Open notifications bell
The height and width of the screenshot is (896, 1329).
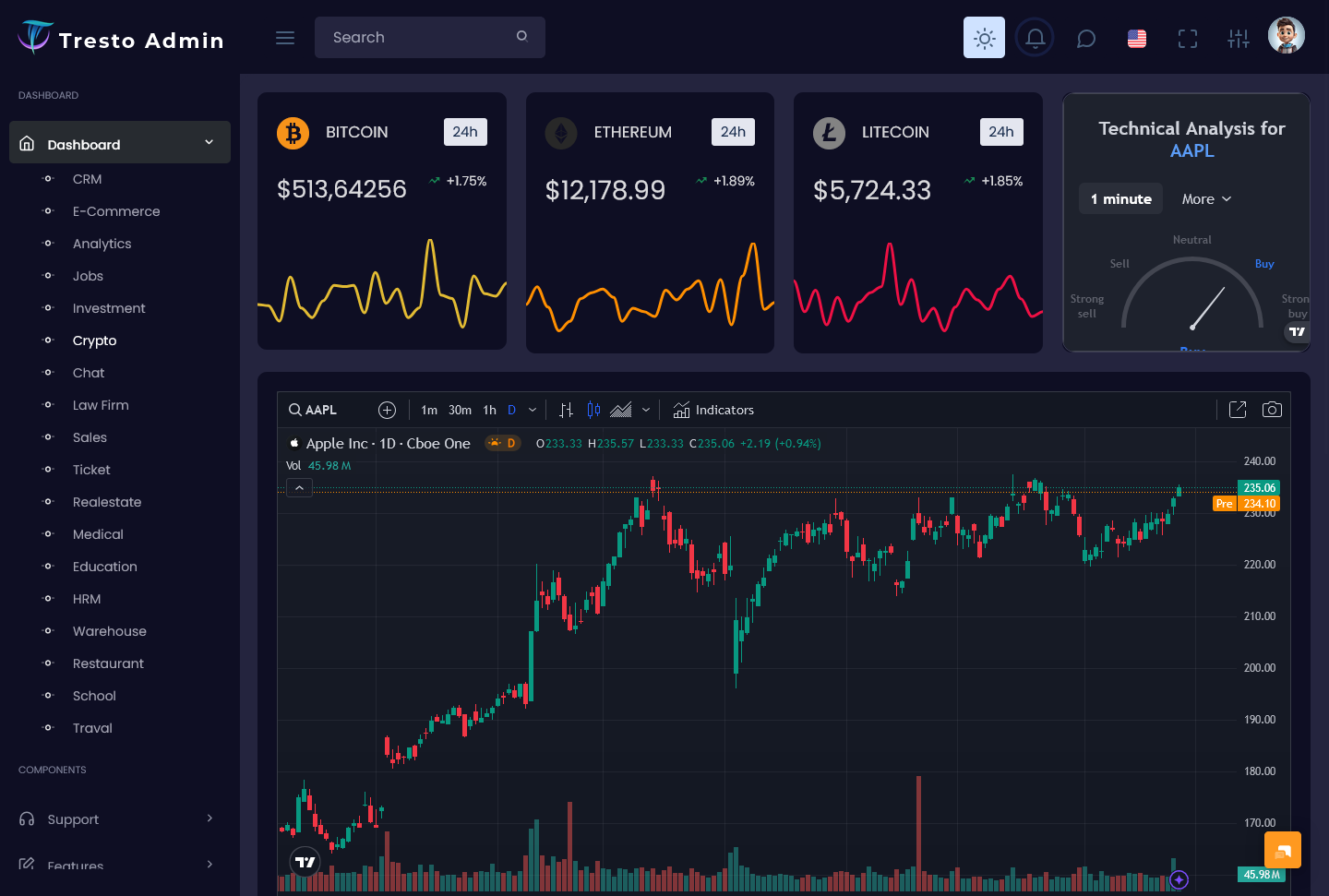[x=1036, y=38]
